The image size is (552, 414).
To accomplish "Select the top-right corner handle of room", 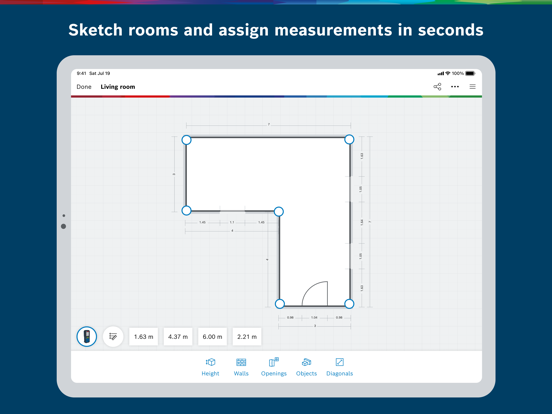I will (x=349, y=139).
